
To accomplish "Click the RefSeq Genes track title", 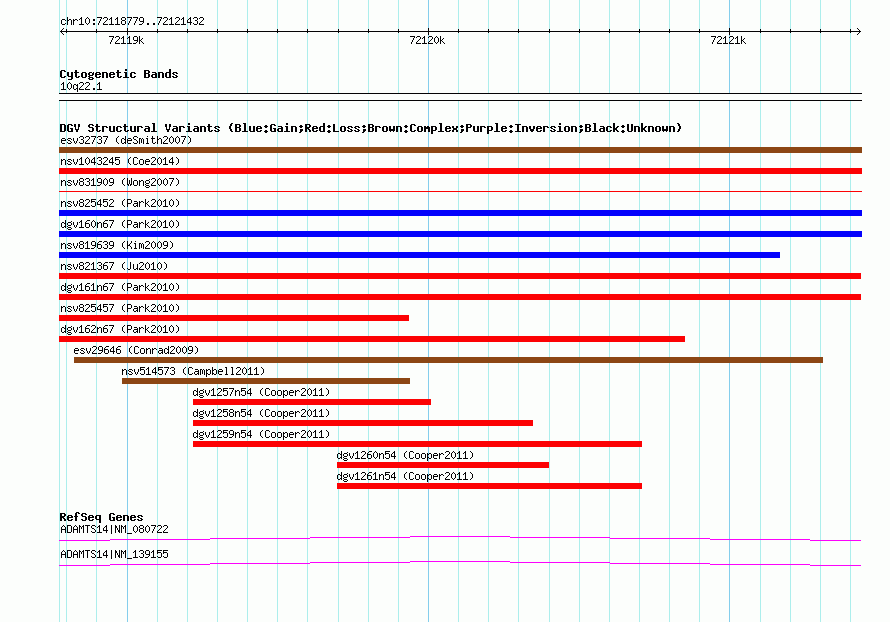I will pos(101,517).
